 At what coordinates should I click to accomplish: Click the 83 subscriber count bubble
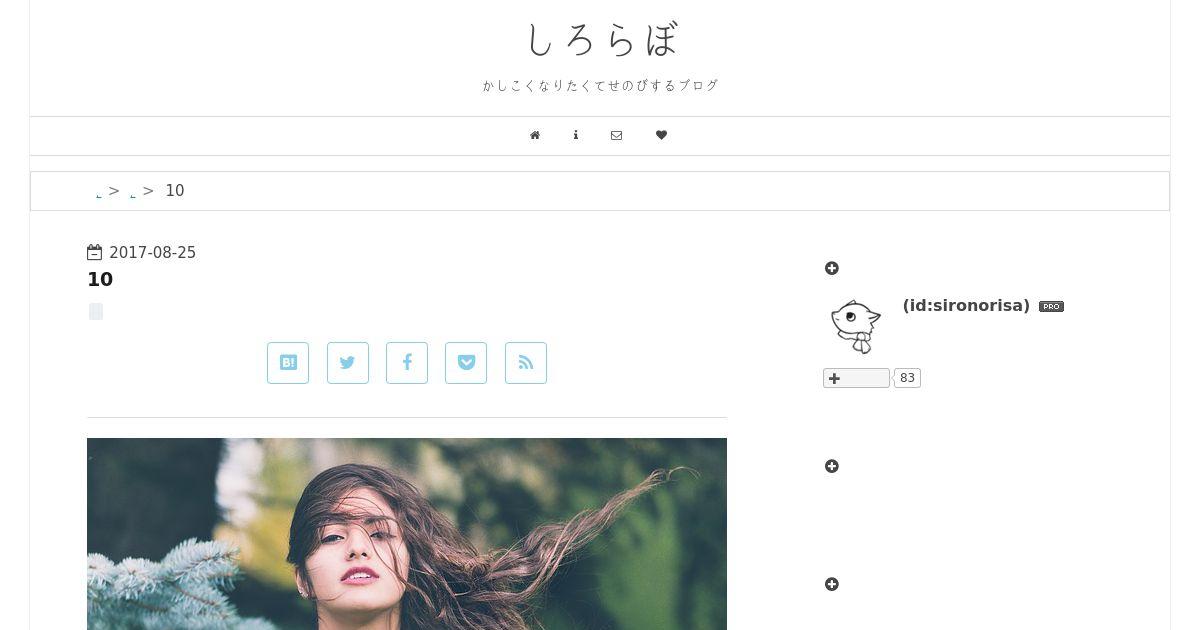[907, 378]
